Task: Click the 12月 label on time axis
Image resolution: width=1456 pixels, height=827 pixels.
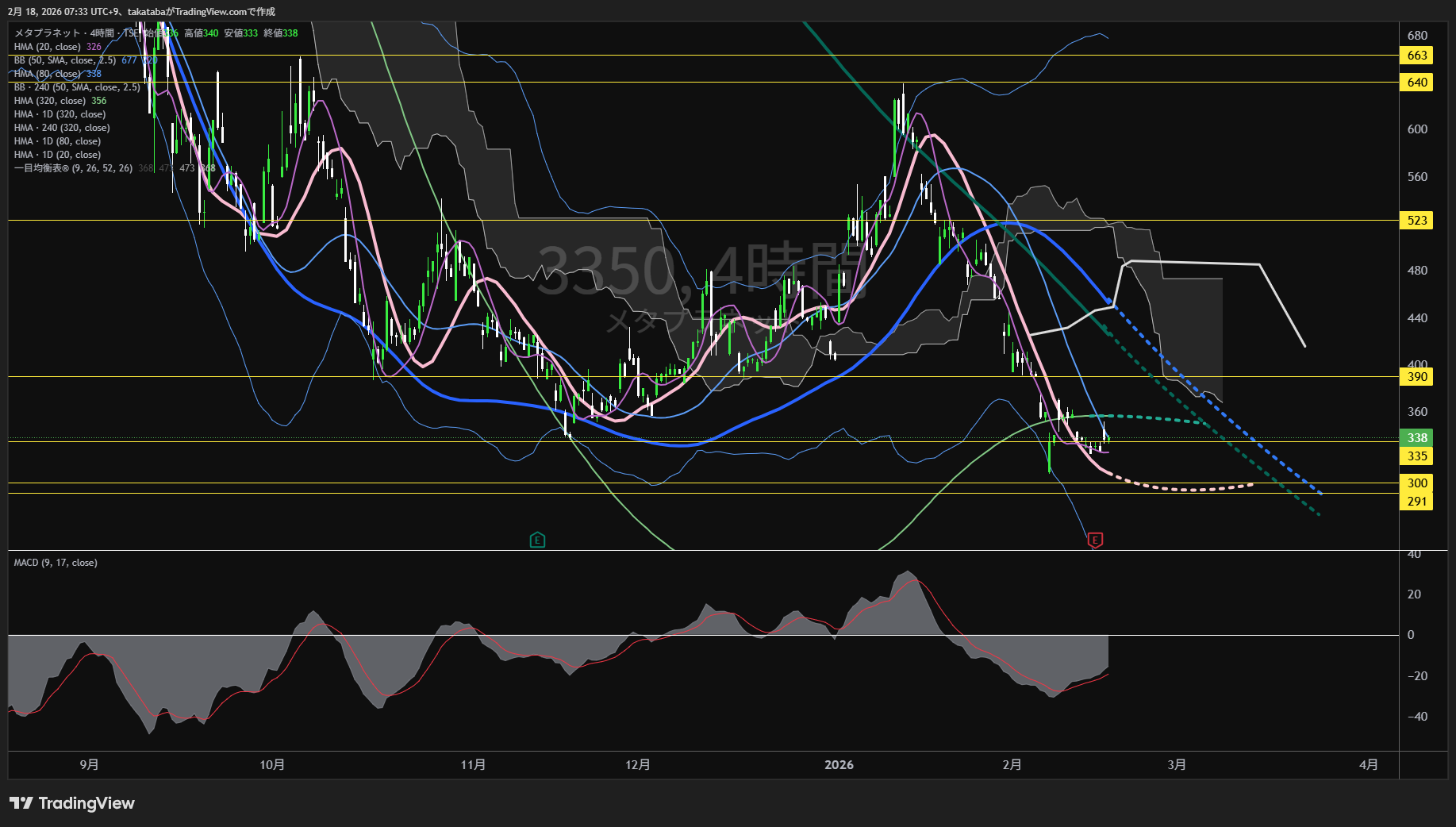Action: tap(638, 765)
